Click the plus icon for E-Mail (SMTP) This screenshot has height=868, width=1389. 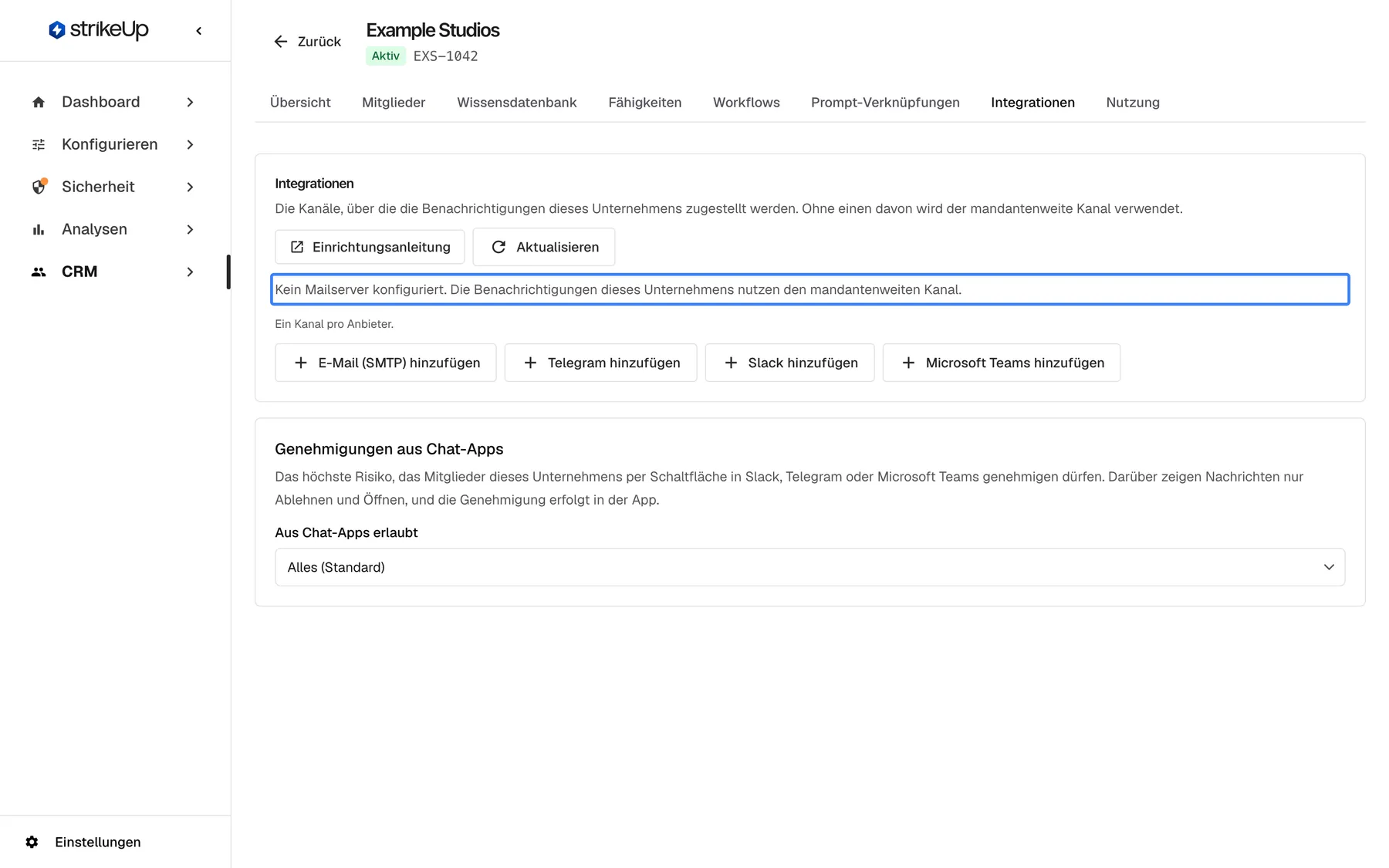(x=301, y=363)
